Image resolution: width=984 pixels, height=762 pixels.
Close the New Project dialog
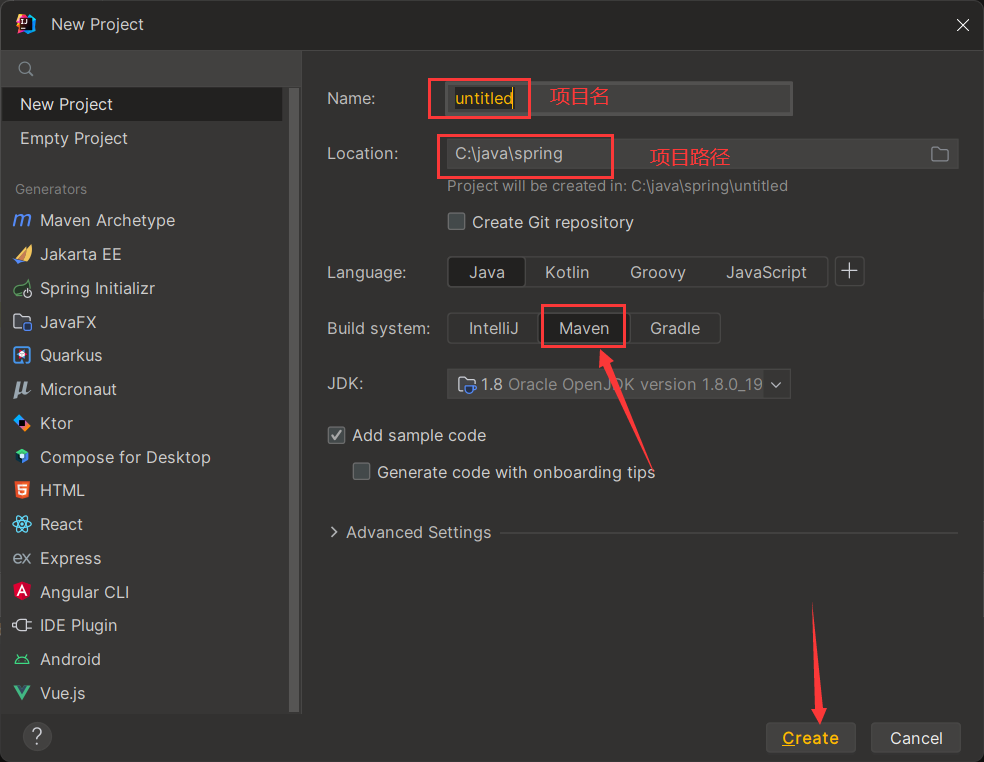click(963, 24)
